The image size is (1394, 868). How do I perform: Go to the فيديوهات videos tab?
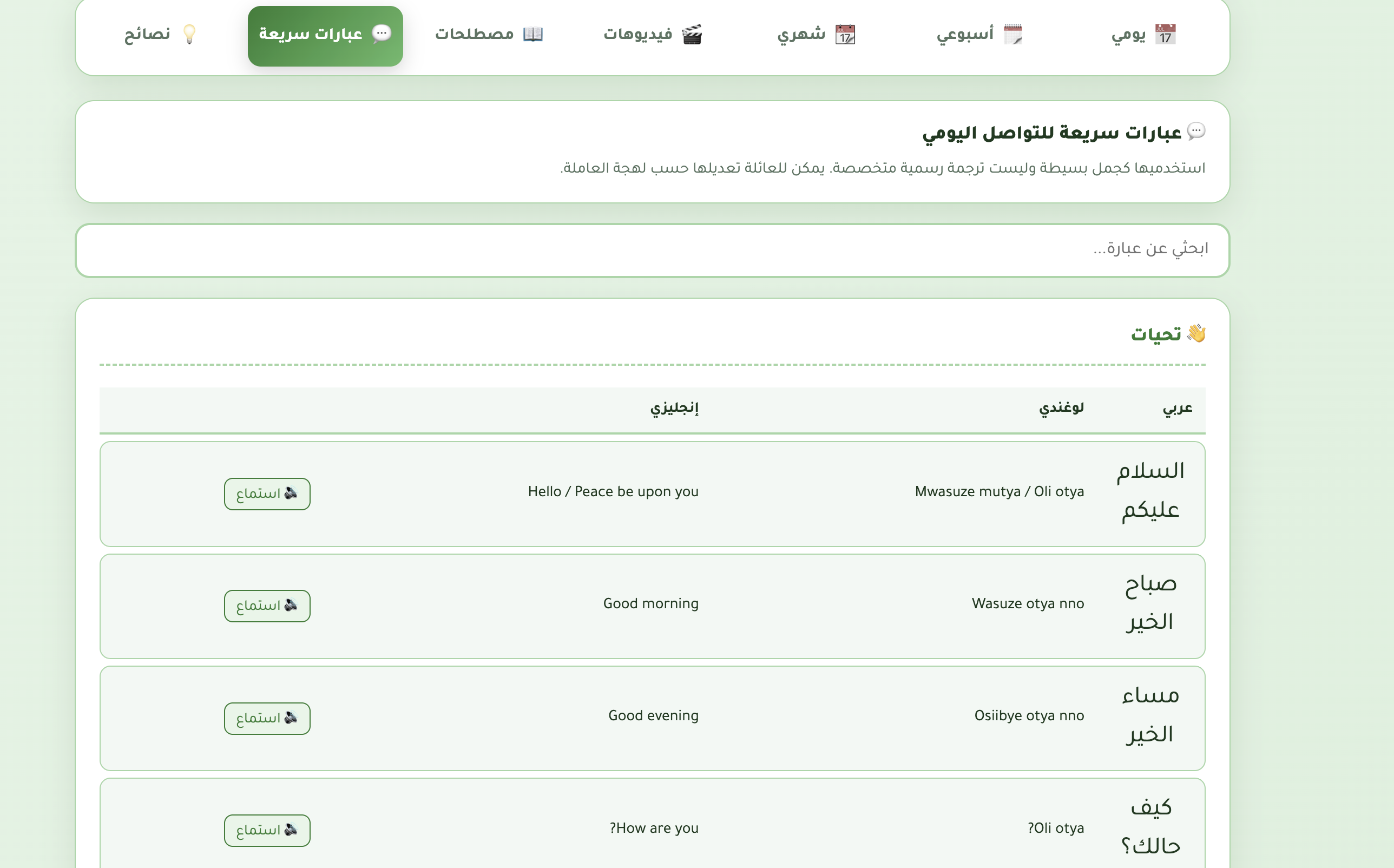[652, 35]
